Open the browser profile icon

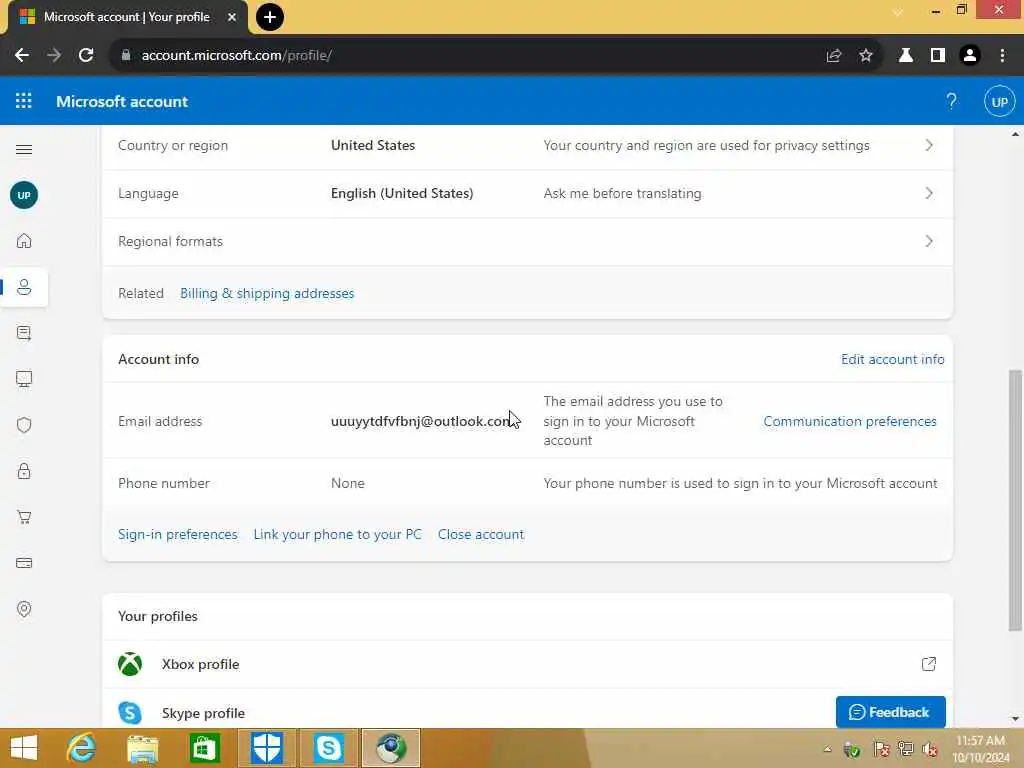pos(970,56)
